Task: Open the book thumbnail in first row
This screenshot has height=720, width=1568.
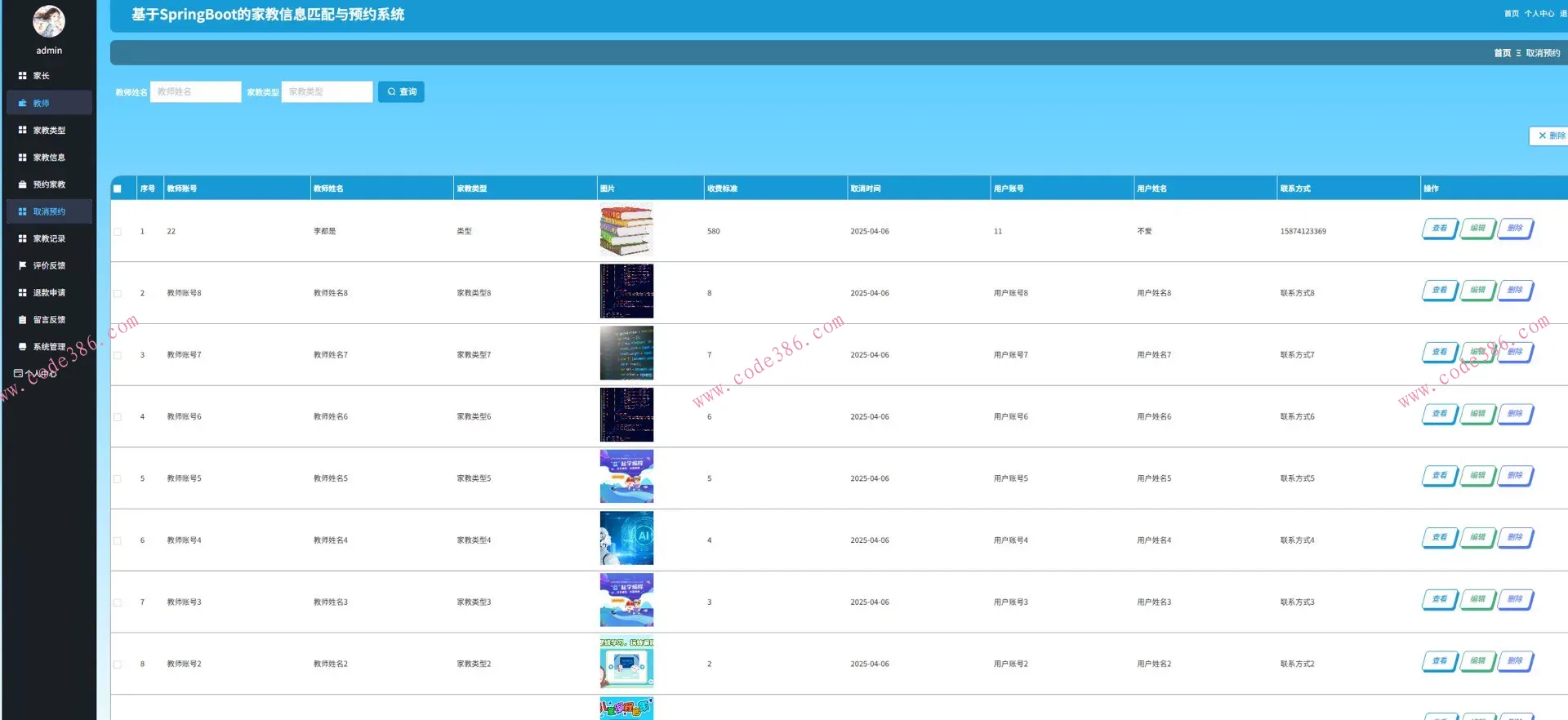Action: click(626, 230)
